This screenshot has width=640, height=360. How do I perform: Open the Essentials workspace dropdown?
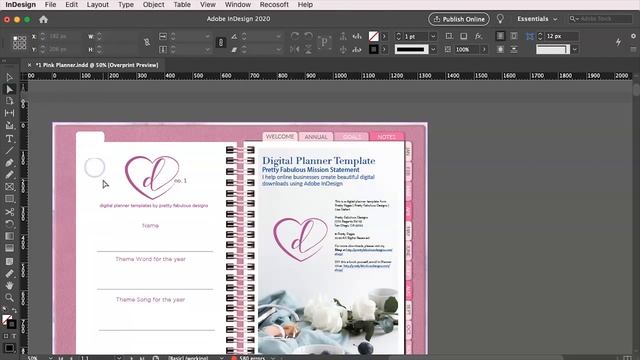coord(537,19)
